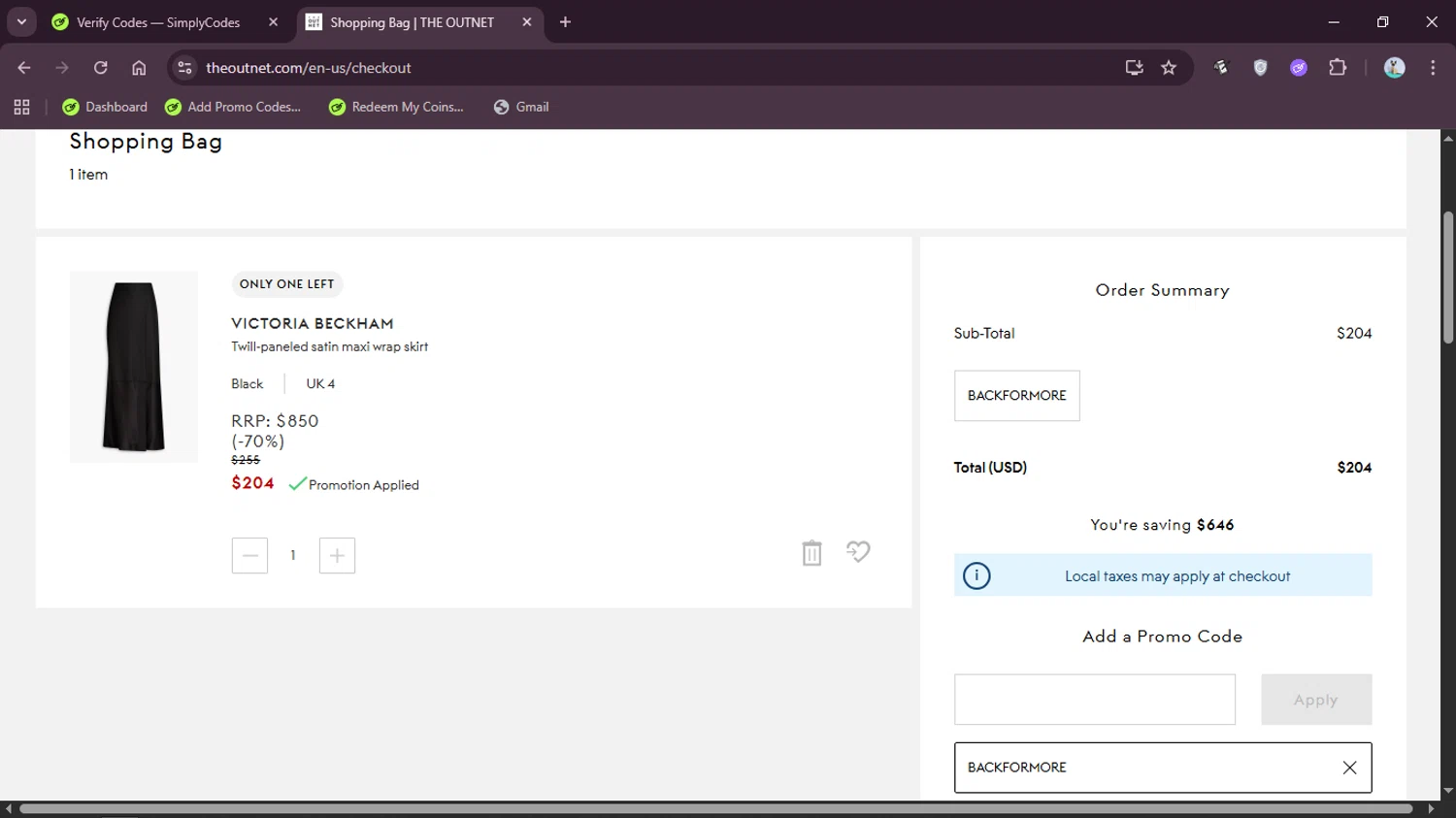
Task: Open the Victoria Beckham brand link
Action: pyautogui.click(x=313, y=323)
